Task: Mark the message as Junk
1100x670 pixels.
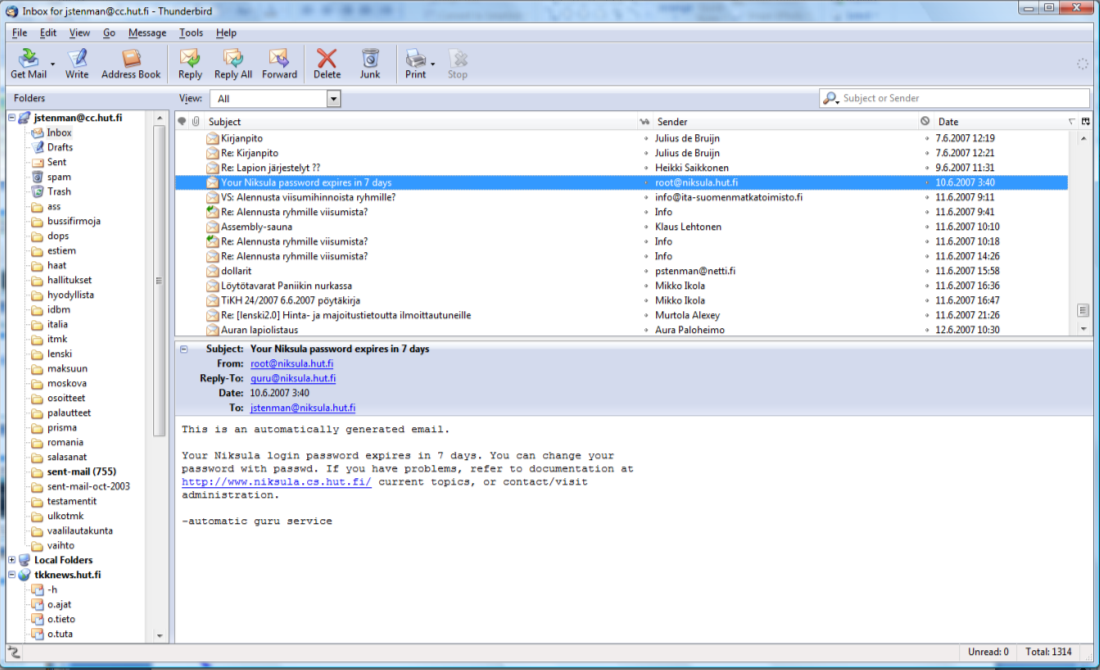Action: click(x=370, y=64)
